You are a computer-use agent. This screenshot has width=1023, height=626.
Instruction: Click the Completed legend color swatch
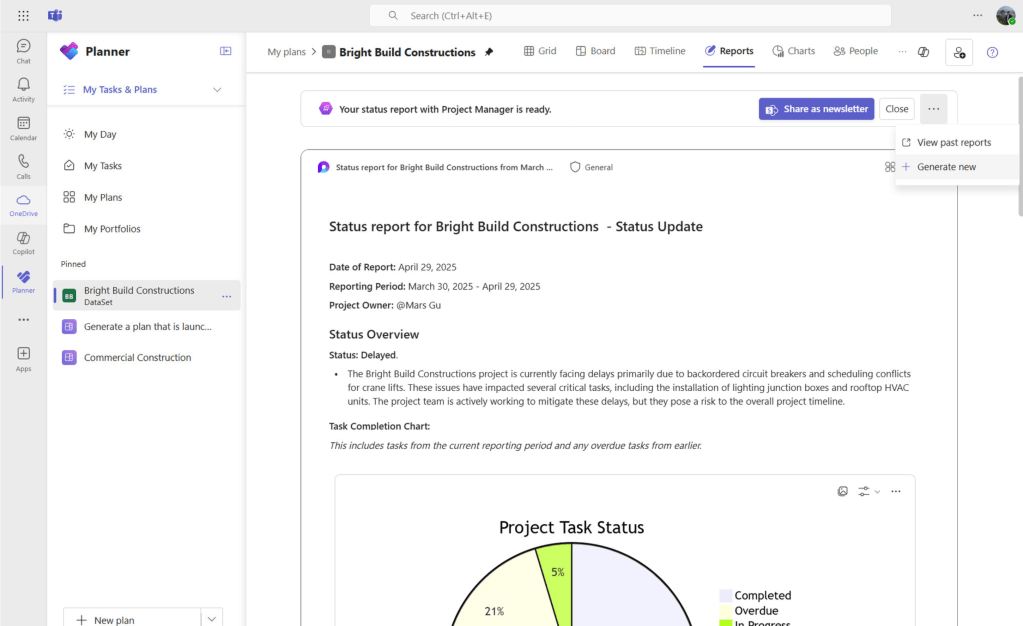point(725,595)
